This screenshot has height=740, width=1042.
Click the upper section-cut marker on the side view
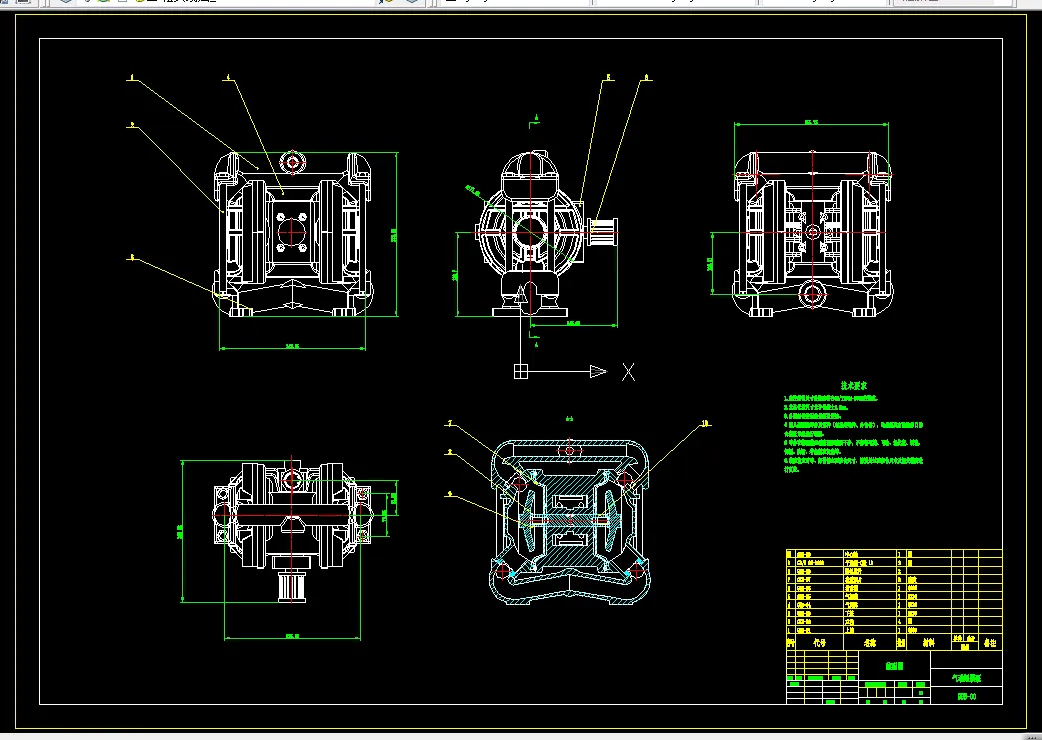pyautogui.click(x=534, y=121)
